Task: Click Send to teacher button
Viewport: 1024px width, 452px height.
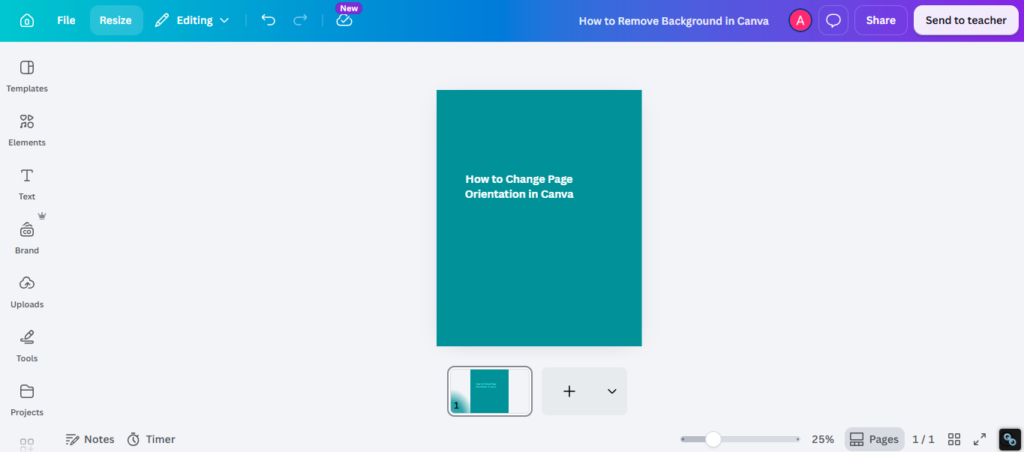Action: coord(966,20)
